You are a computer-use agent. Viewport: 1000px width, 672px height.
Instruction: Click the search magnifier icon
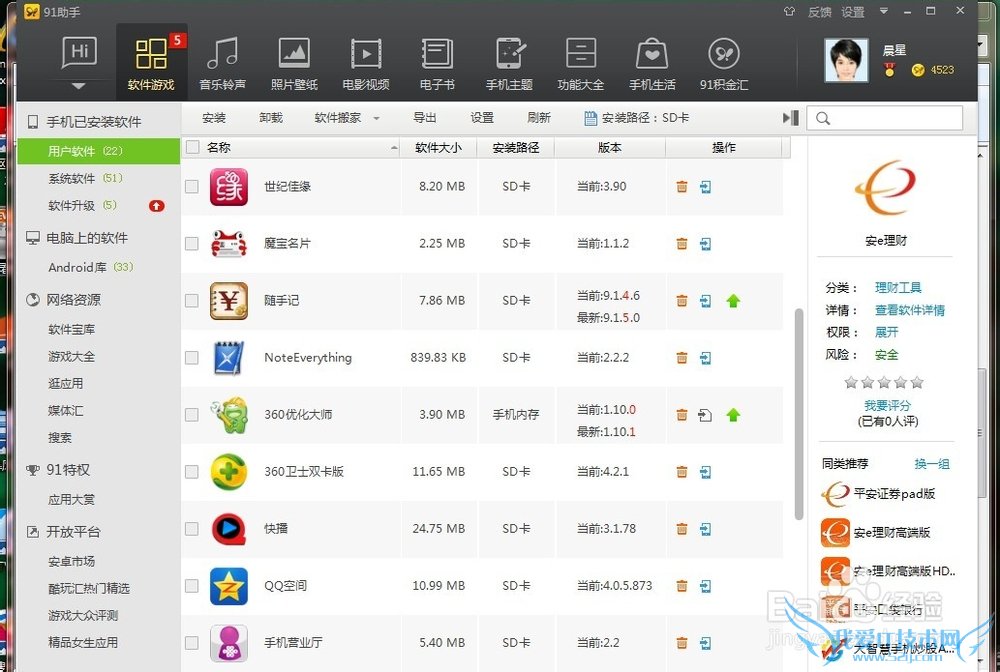pyautogui.click(x=823, y=118)
